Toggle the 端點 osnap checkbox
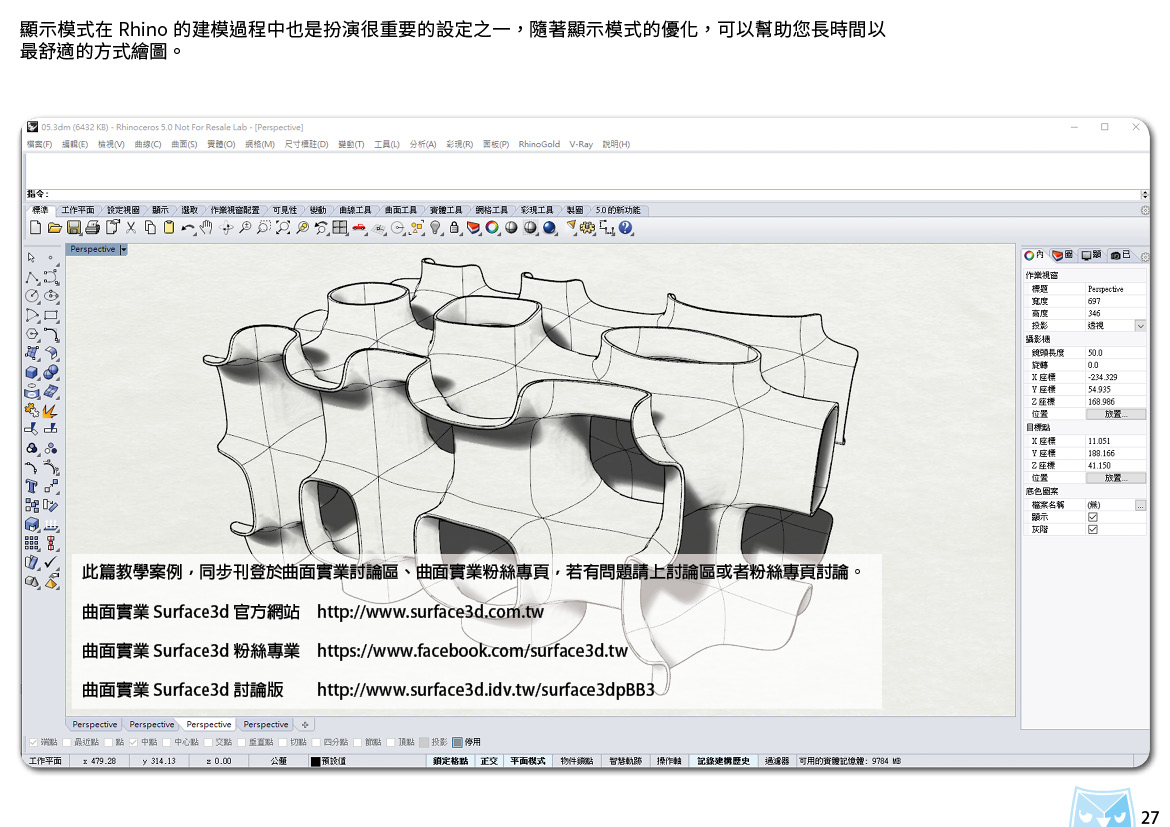1170x827 pixels. [x=33, y=743]
